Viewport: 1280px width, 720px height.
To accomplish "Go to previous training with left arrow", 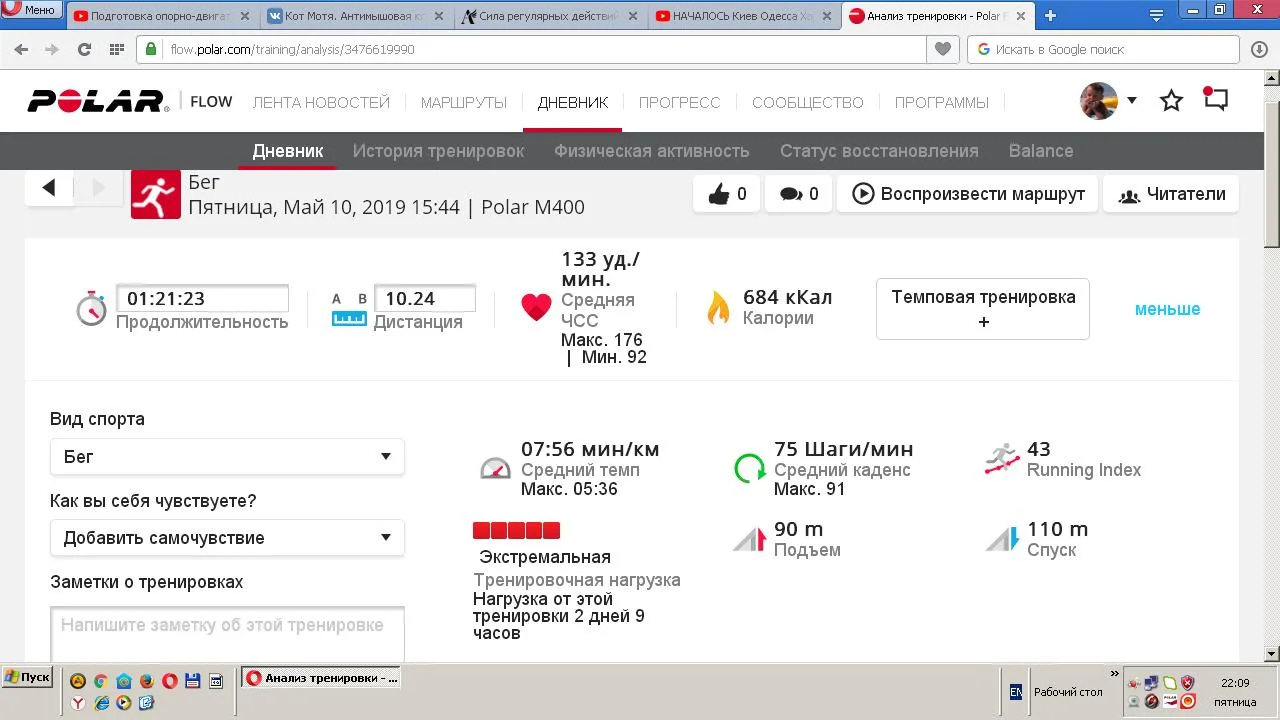I will (x=49, y=187).
